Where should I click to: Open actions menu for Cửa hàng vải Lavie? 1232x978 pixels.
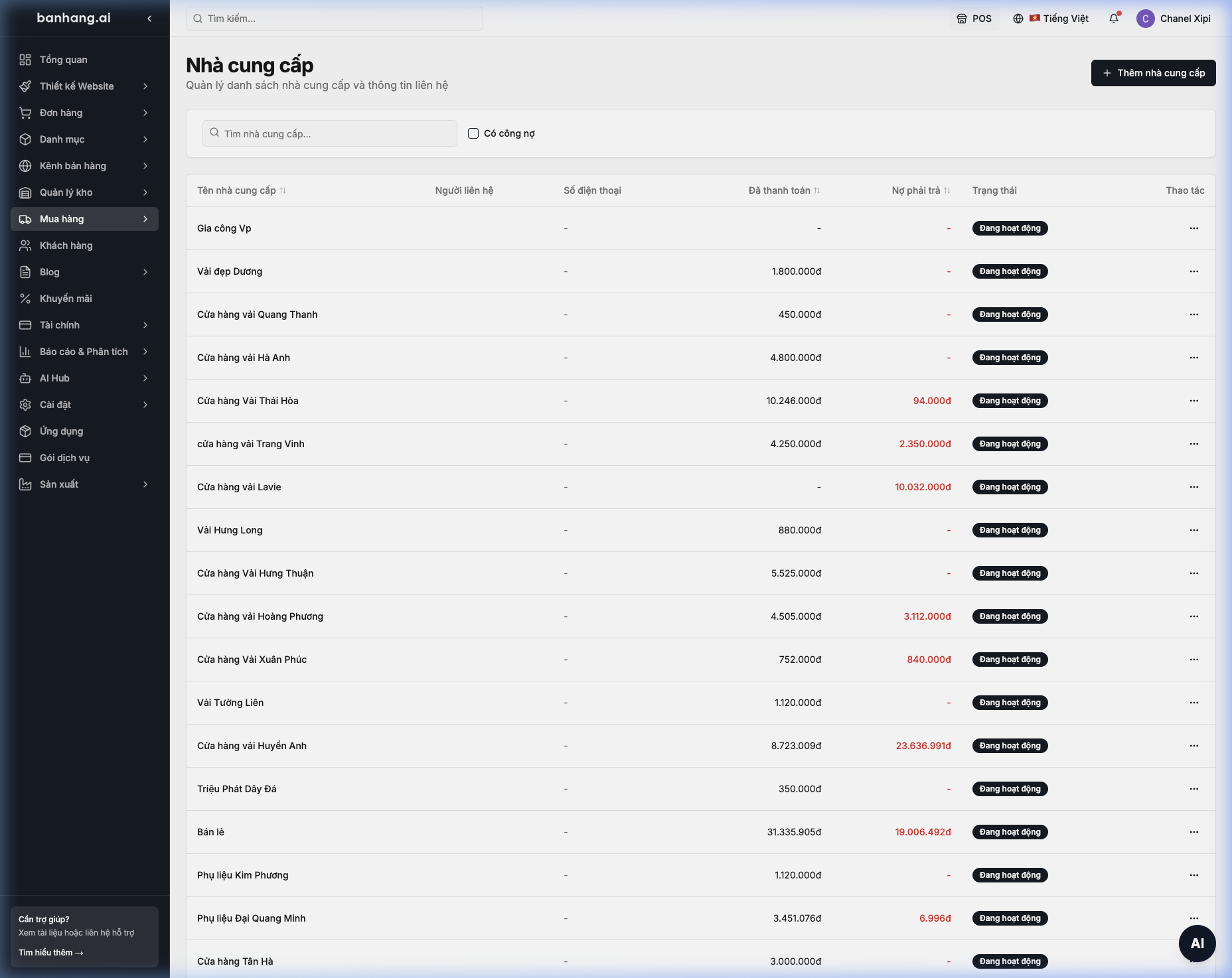pyautogui.click(x=1193, y=487)
